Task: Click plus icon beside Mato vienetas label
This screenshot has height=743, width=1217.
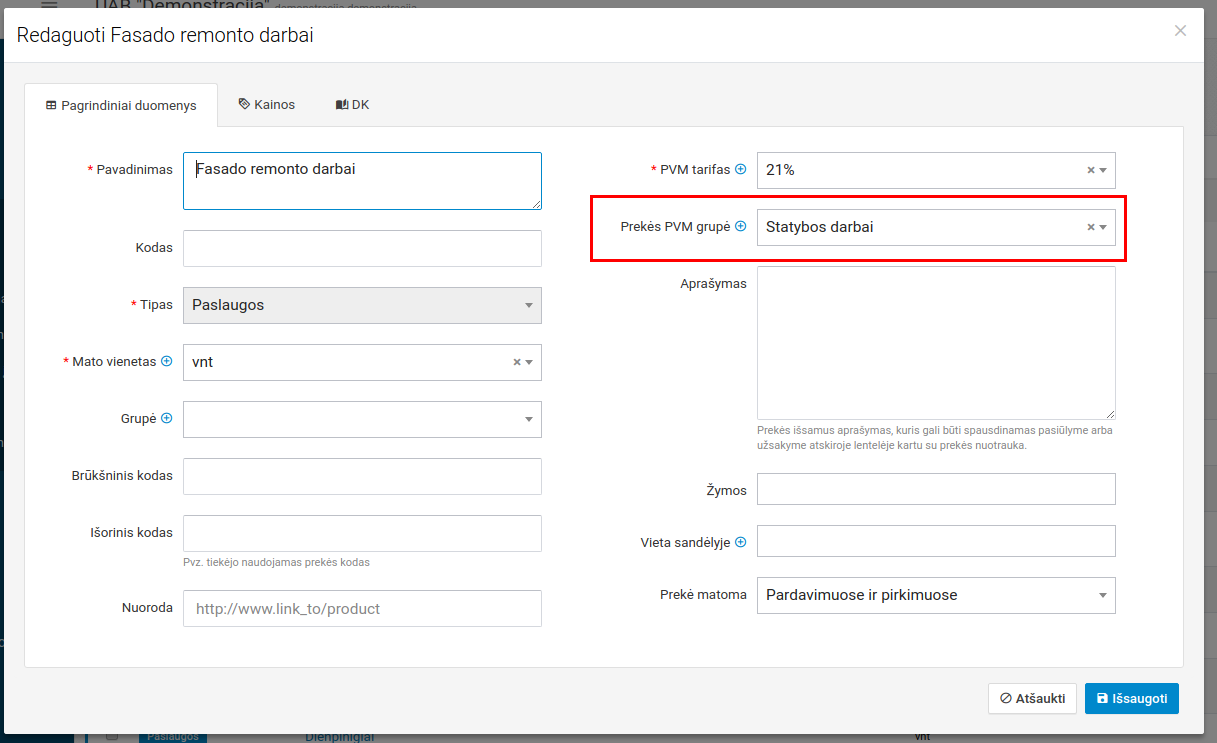Action: pyautogui.click(x=167, y=362)
